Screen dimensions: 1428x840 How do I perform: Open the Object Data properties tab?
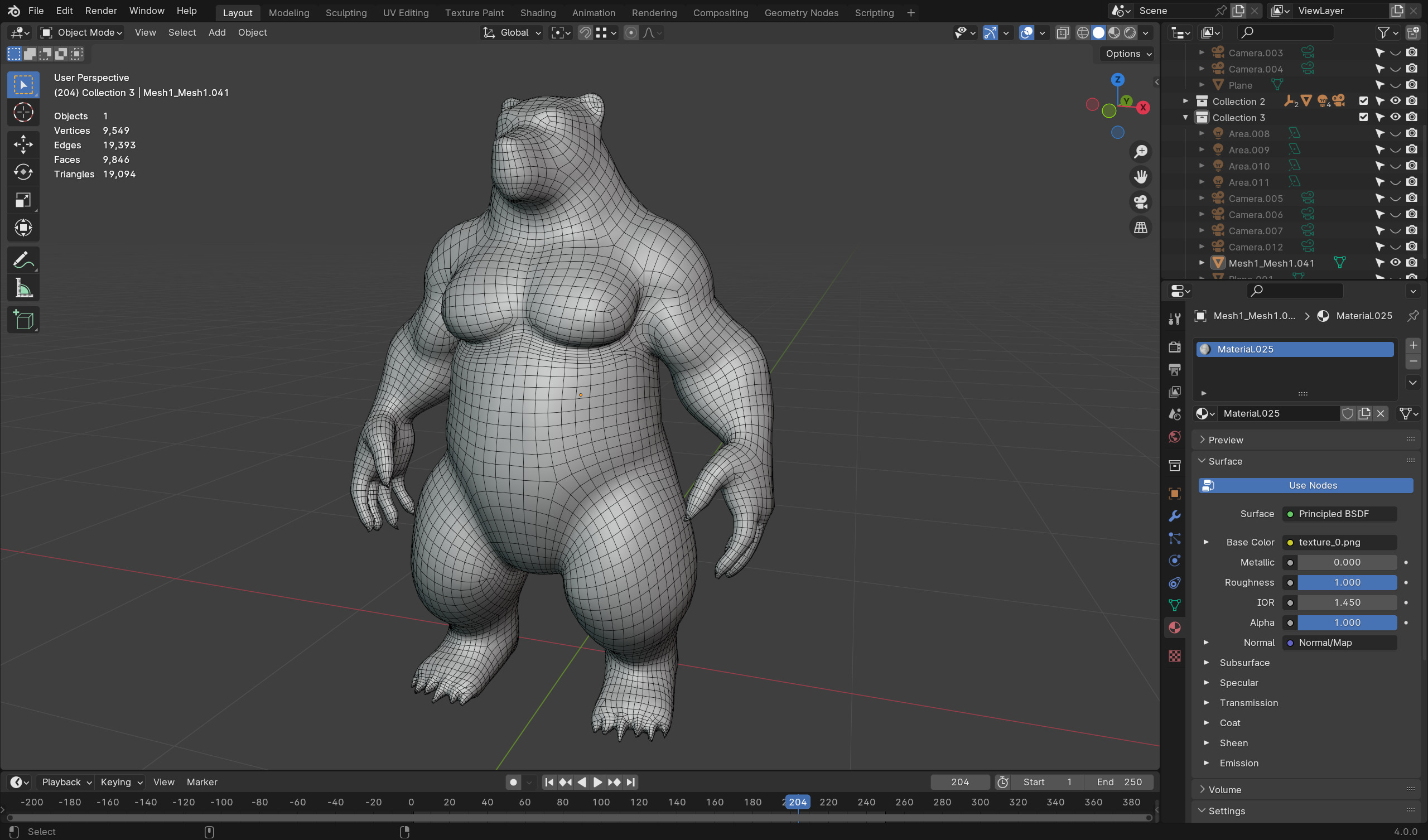(x=1175, y=605)
